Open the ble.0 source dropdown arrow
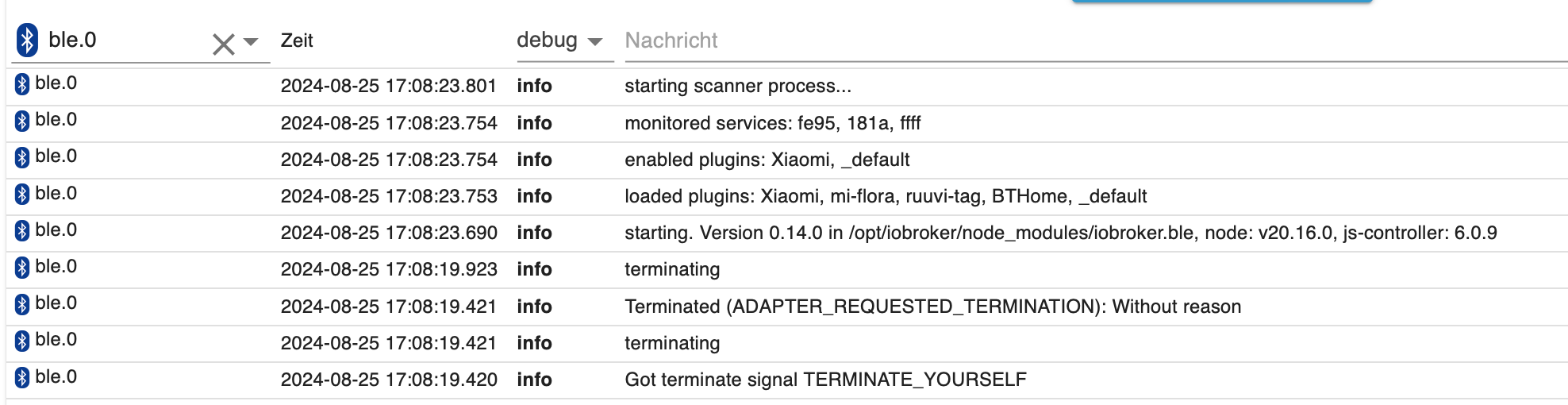This screenshot has width=1568, height=405. (x=251, y=42)
